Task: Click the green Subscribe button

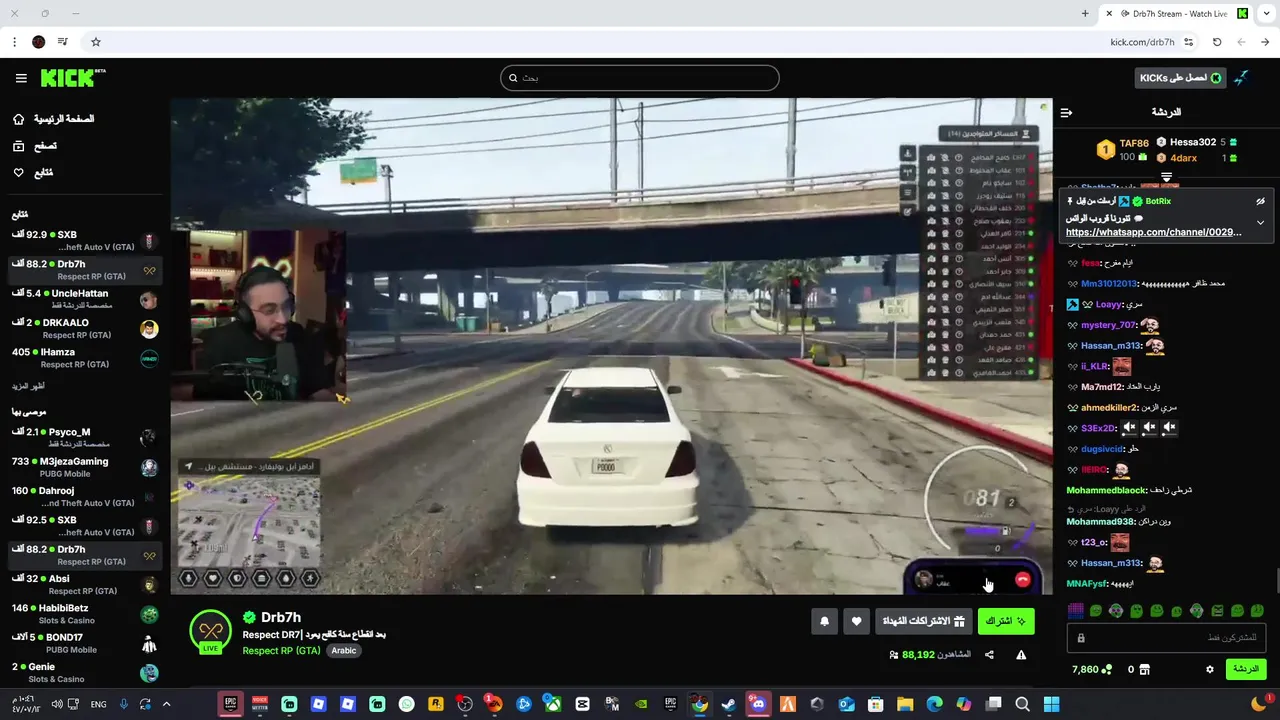Action: click(1006, 621)
